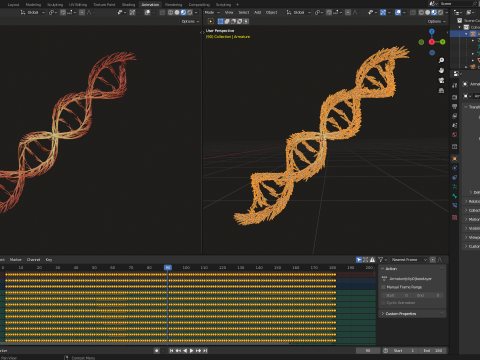
Task: Toggle snapping in the right viewport header
Action: 329,12
